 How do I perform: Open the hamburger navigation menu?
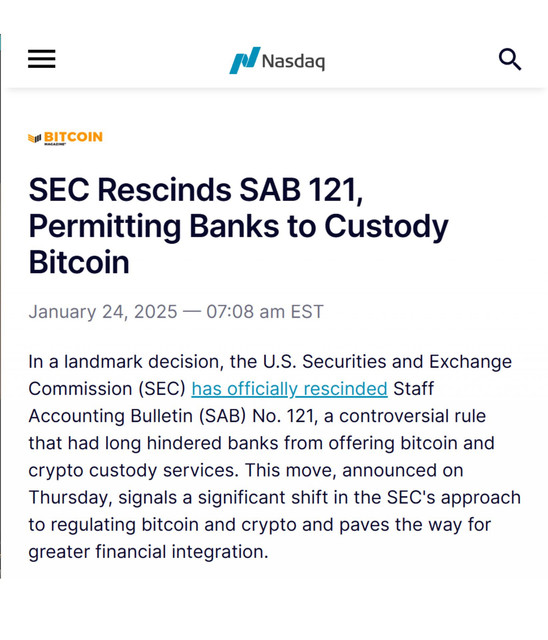[x=42, y=59]
